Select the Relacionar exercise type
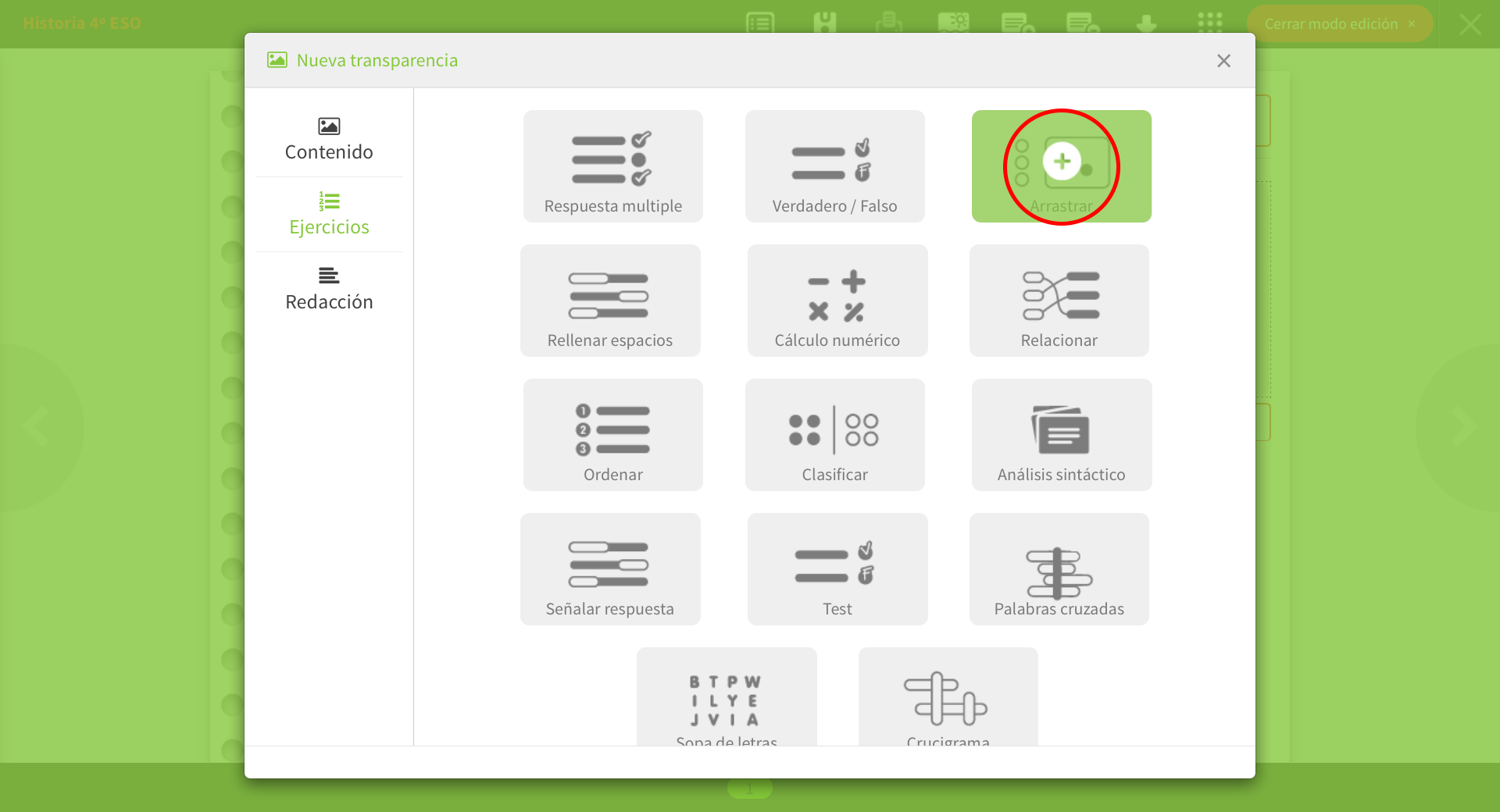1500x812 pixels. click(1059, 301)
